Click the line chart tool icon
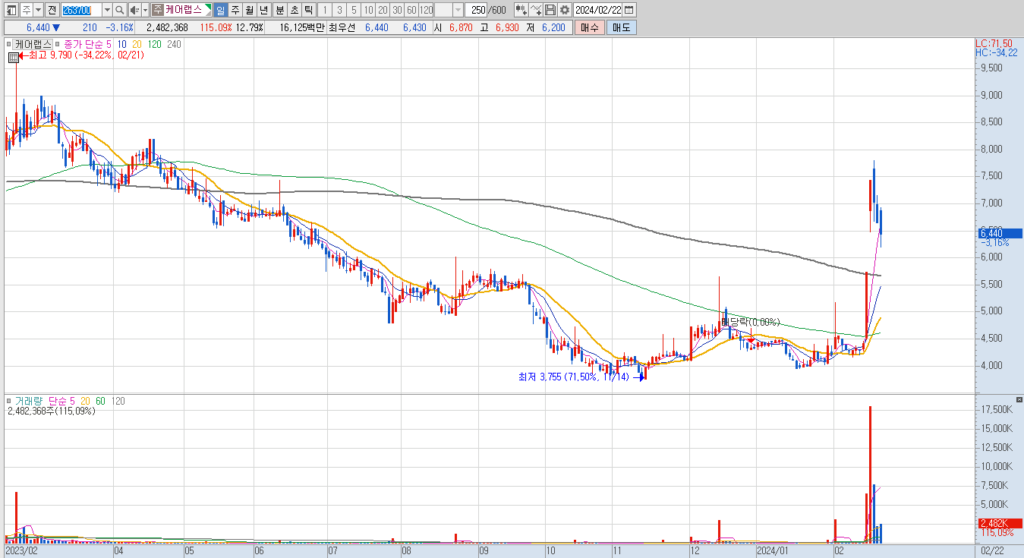1024x558 pixels. [x=536, y=10]
